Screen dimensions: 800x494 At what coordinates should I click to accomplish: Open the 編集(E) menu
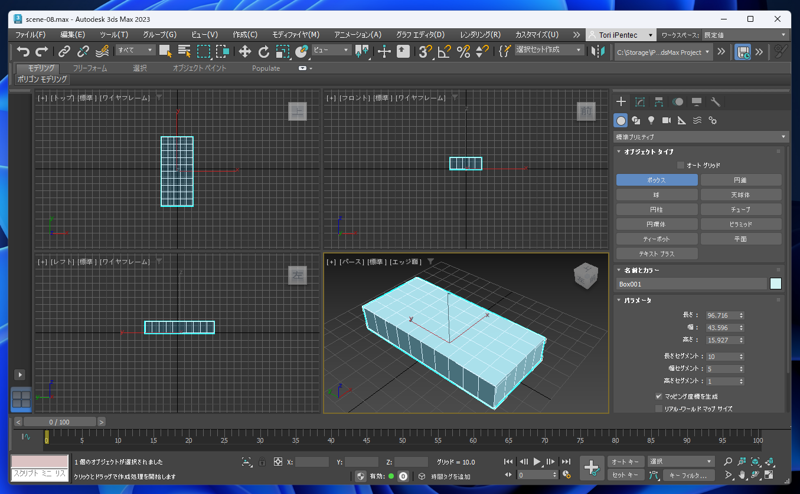pyautogui.click(x=72, y=35)
